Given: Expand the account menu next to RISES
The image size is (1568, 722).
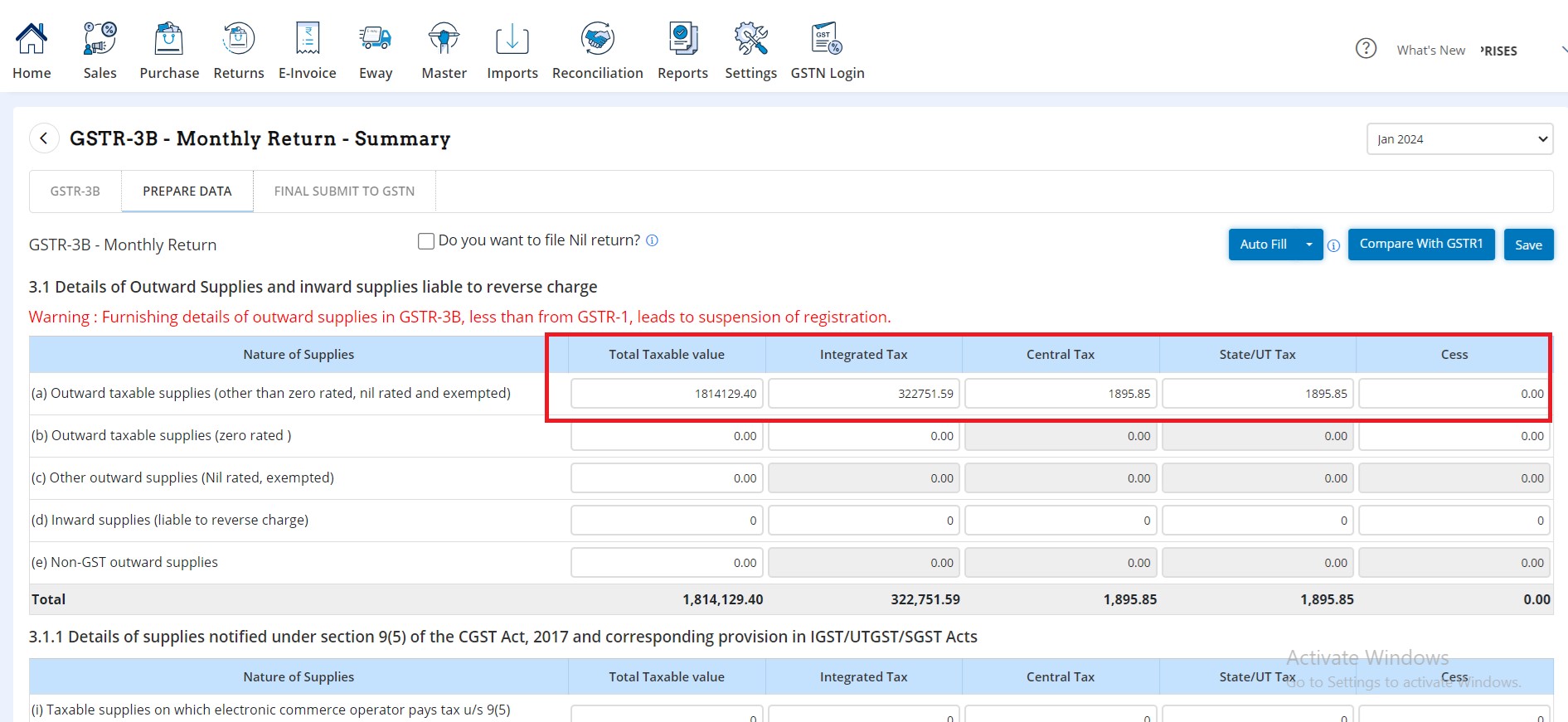Looking at the screenshot, I should [x=1562, y=51].
